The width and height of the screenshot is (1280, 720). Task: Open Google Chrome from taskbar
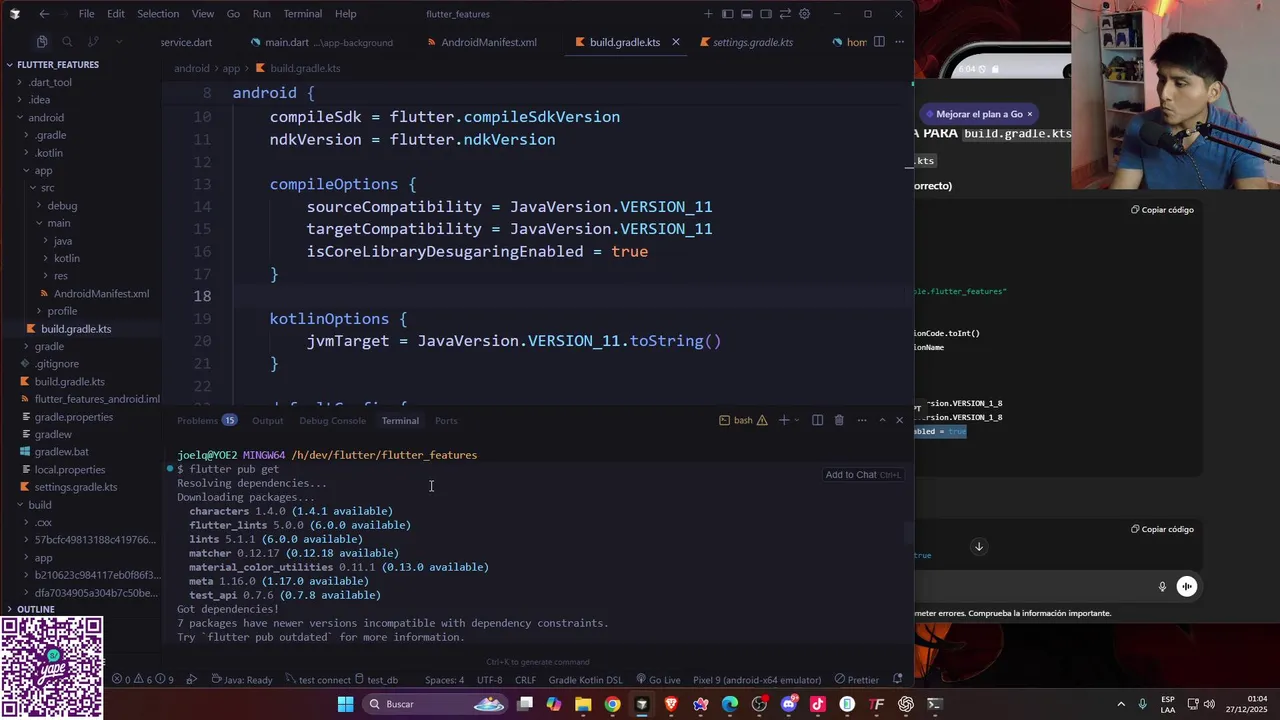coord(612,704)
